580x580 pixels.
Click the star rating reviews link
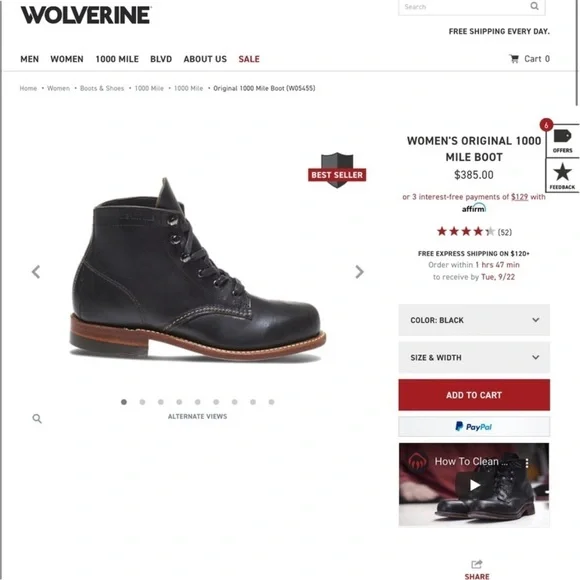(474, 232)
